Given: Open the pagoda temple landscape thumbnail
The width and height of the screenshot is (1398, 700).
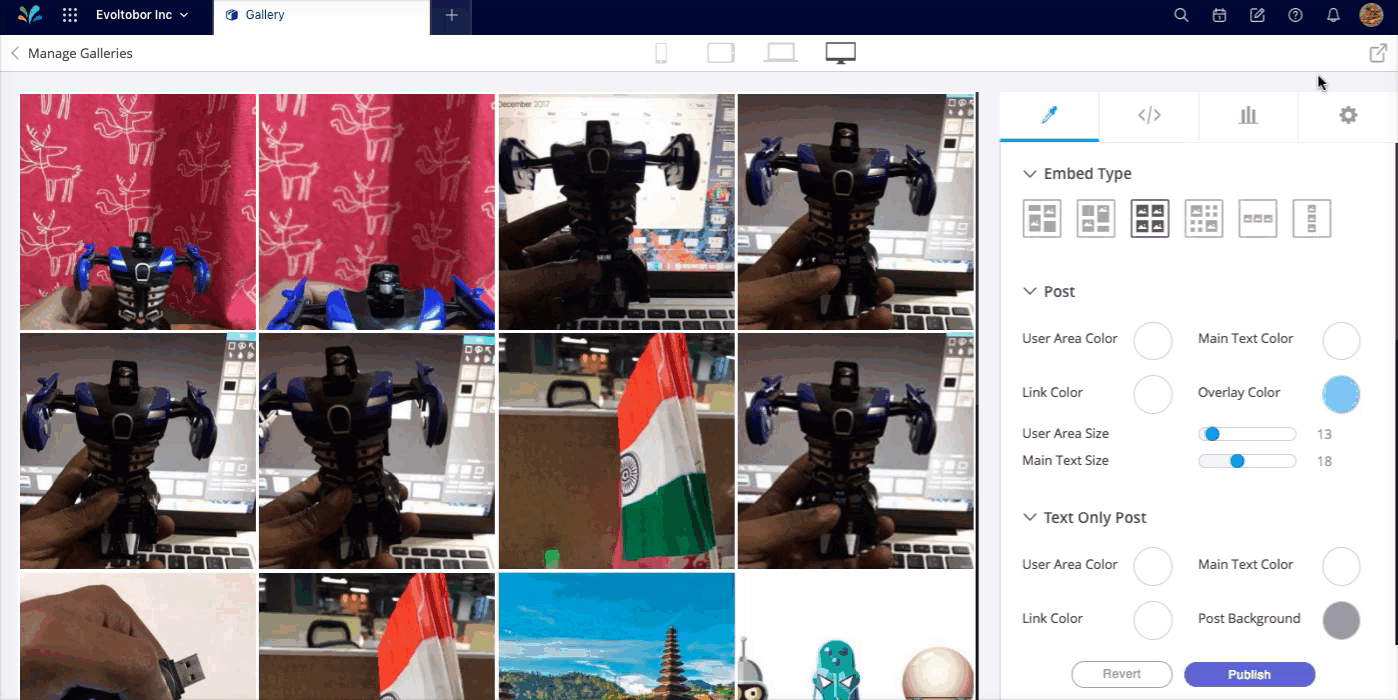Looking at the screenshot, I should pos(617,636).
